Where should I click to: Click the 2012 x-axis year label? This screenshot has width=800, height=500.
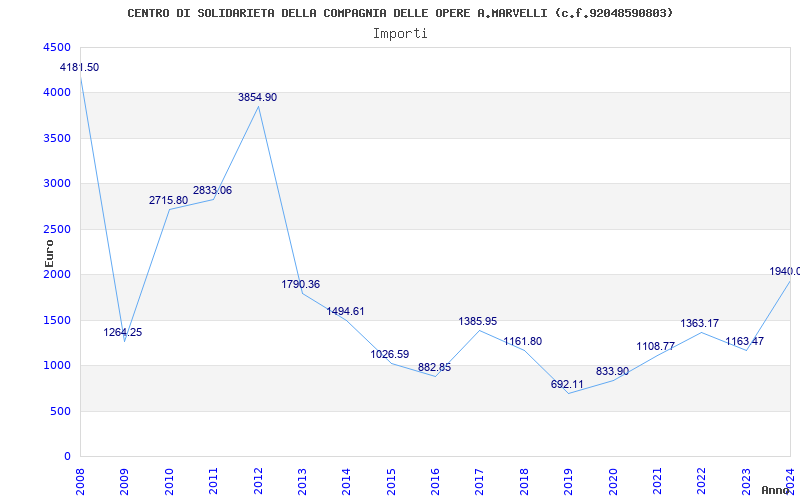[258, 481]
